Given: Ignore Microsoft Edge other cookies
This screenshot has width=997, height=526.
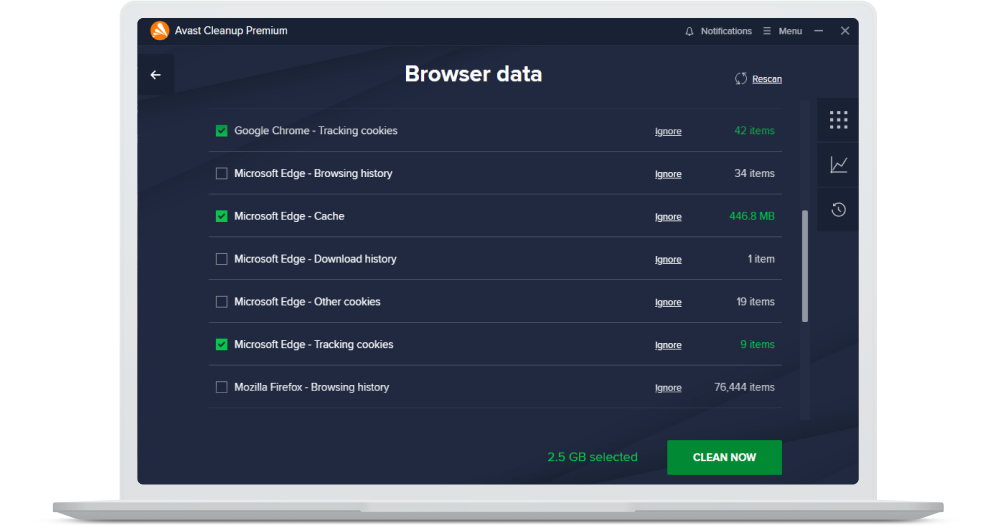Looking at the screenshot, I should (x=668, y=302).
